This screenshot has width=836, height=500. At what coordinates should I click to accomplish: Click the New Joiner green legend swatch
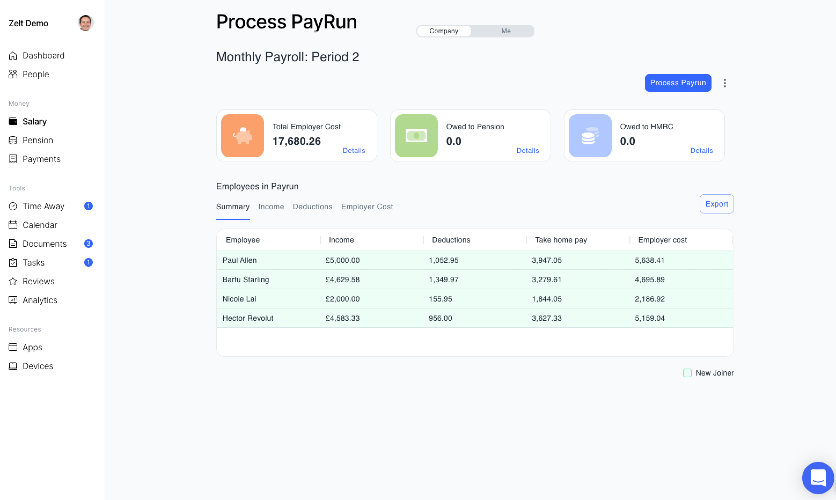(687, 373)
